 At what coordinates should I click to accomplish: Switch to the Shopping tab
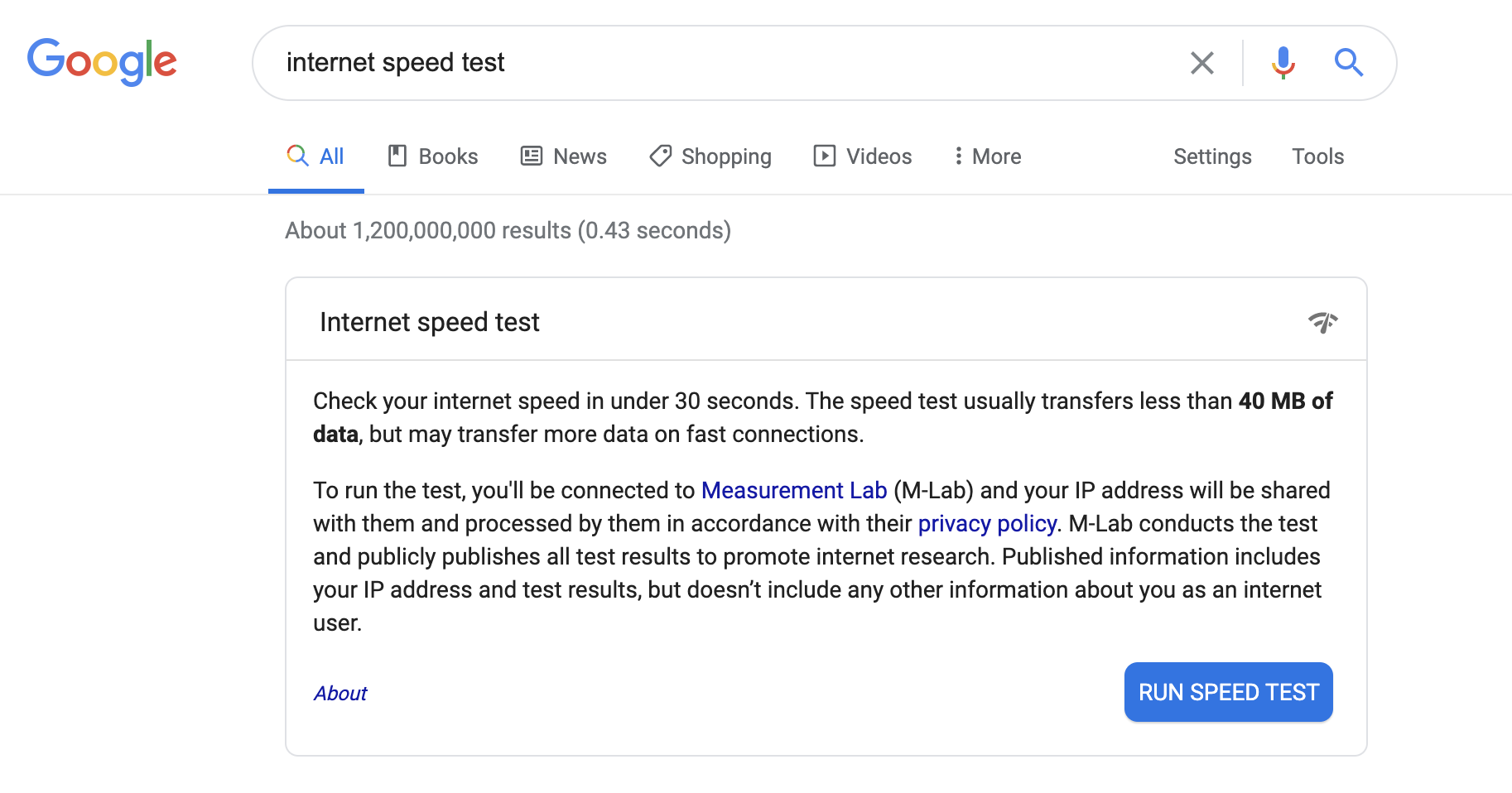pyautogui.click(x=726, y=156)
